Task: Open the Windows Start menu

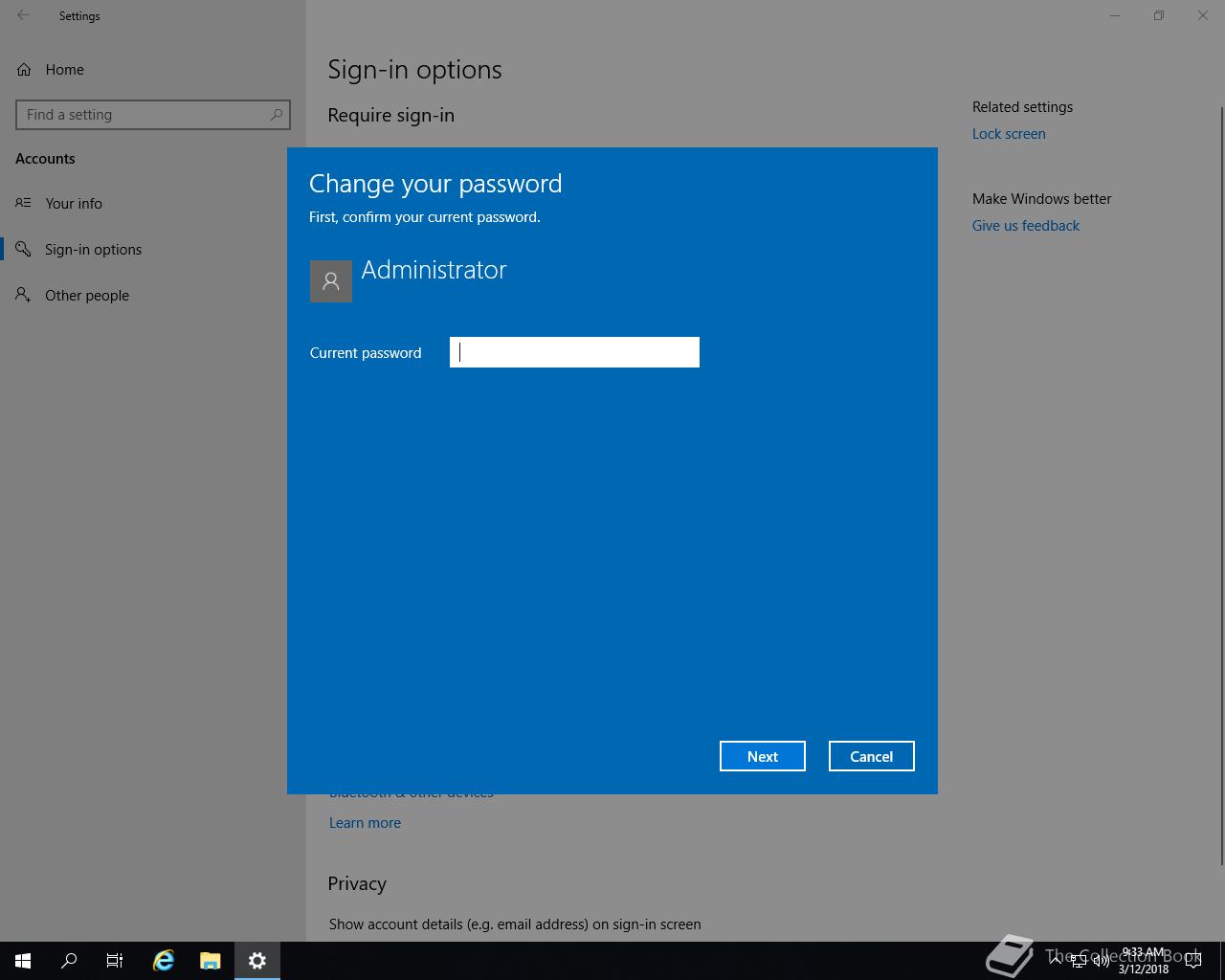Action: coord(23,961)
